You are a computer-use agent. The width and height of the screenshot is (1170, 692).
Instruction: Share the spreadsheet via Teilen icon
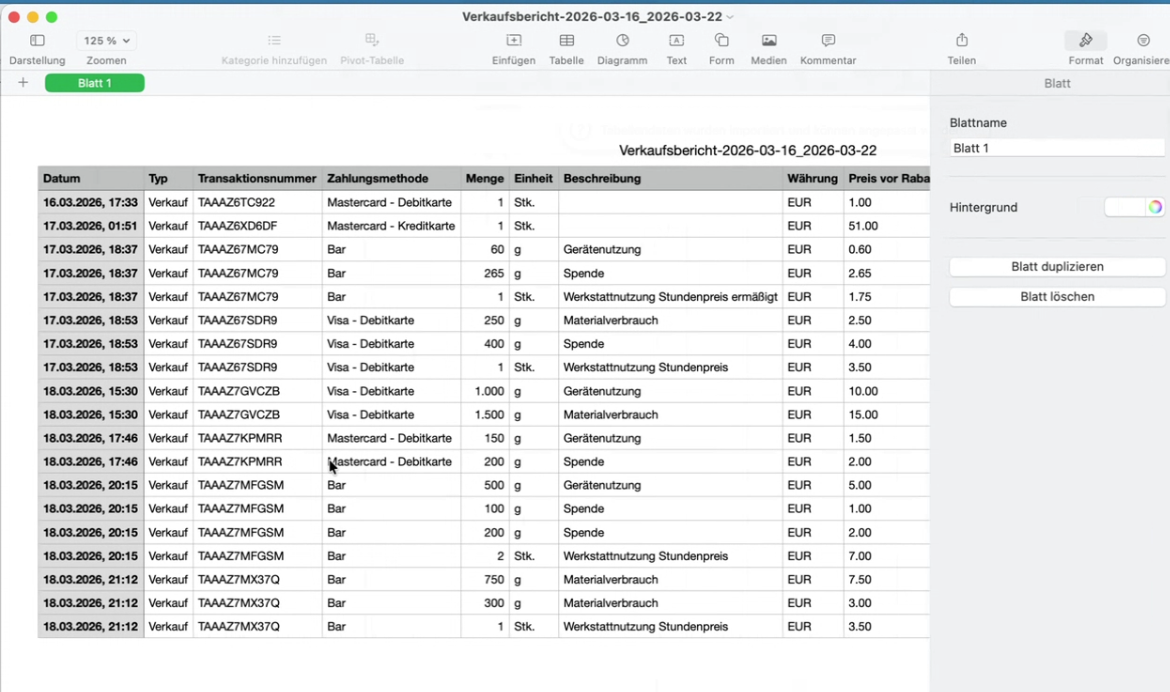(962, 40)
